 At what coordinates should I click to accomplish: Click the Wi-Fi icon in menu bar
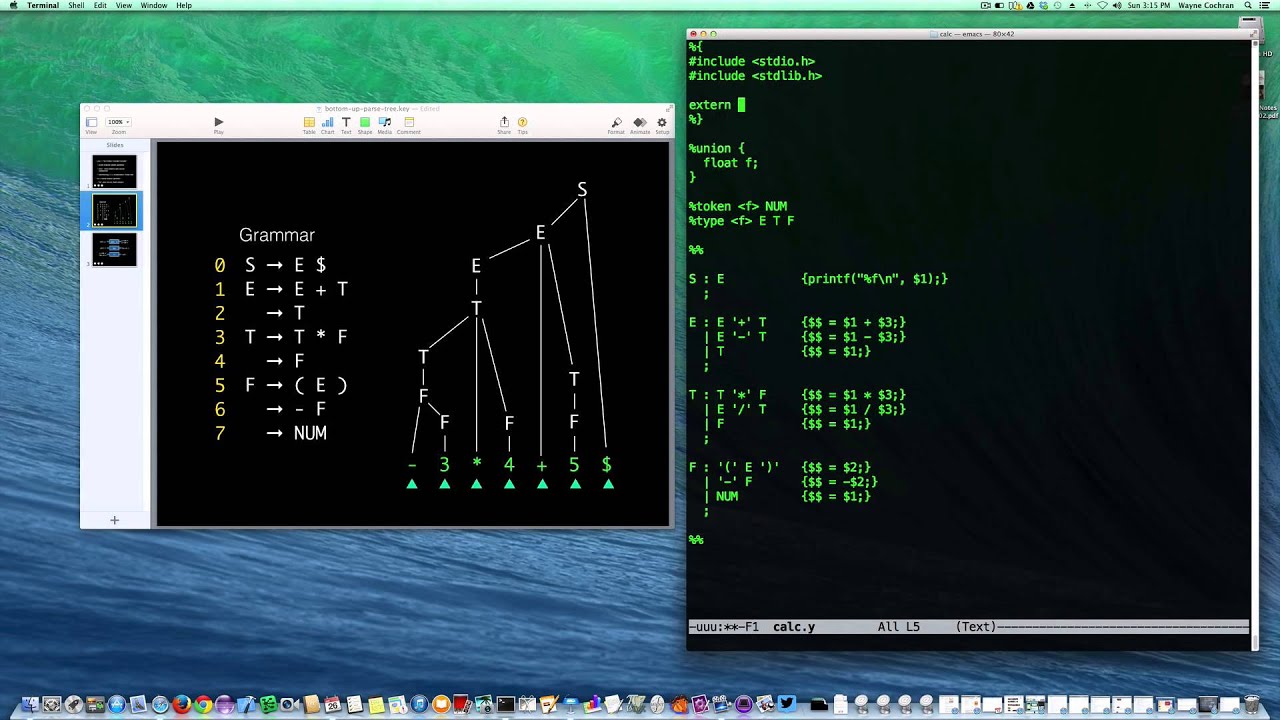[x=1103, y=6]
